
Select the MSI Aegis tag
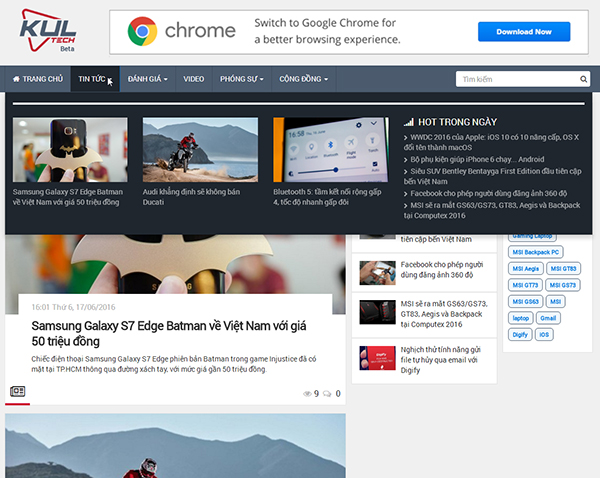[x=525, y=269]
